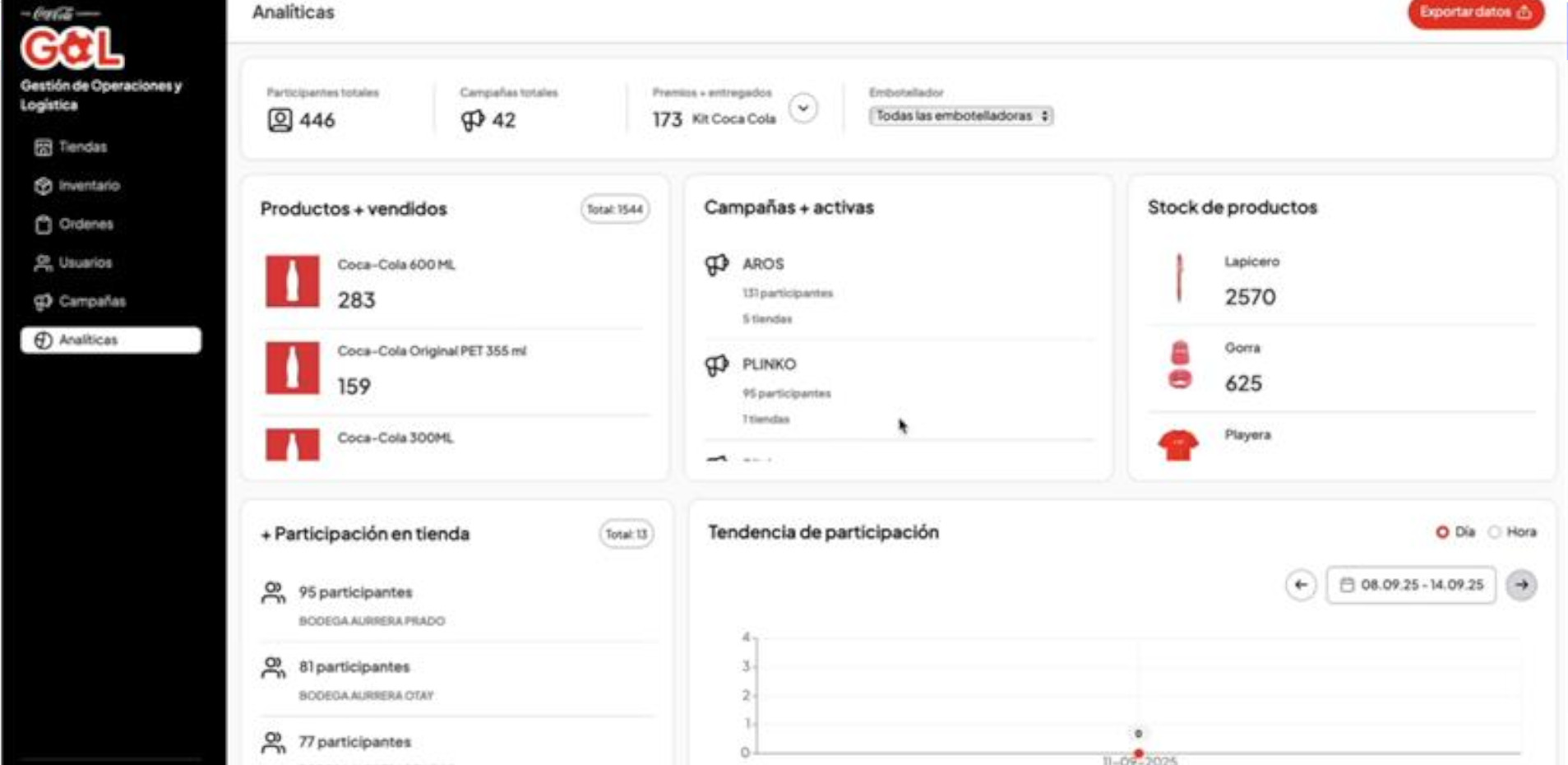This screenshot has width=1568, height=765.
Task: Click the Analíticas pie chart icon
Action: pyautogui.click(x=43, y=340)
